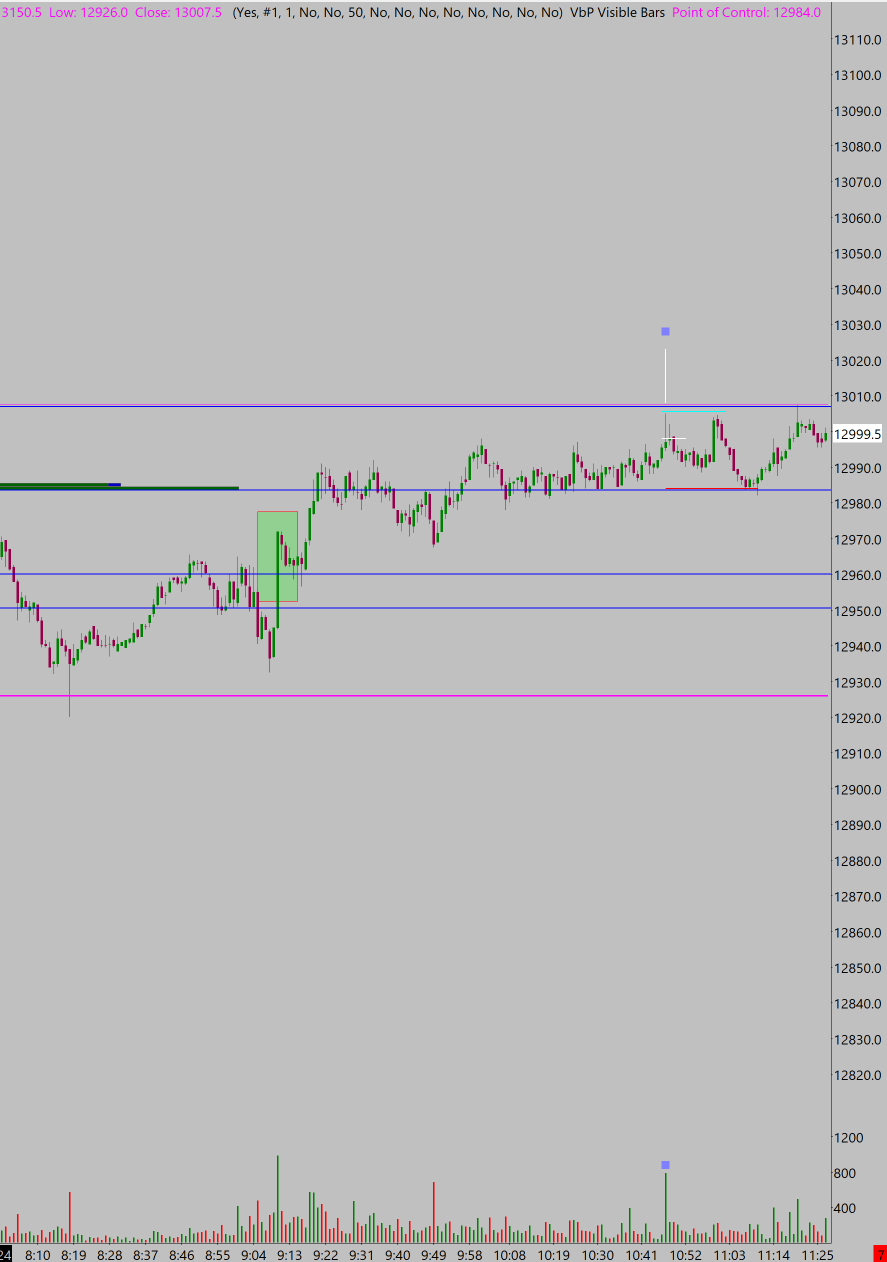This screenshot has height=1262, width=887.
Task: Click the study parameter list starting with Yes, #1
Action: click(397, 12)
